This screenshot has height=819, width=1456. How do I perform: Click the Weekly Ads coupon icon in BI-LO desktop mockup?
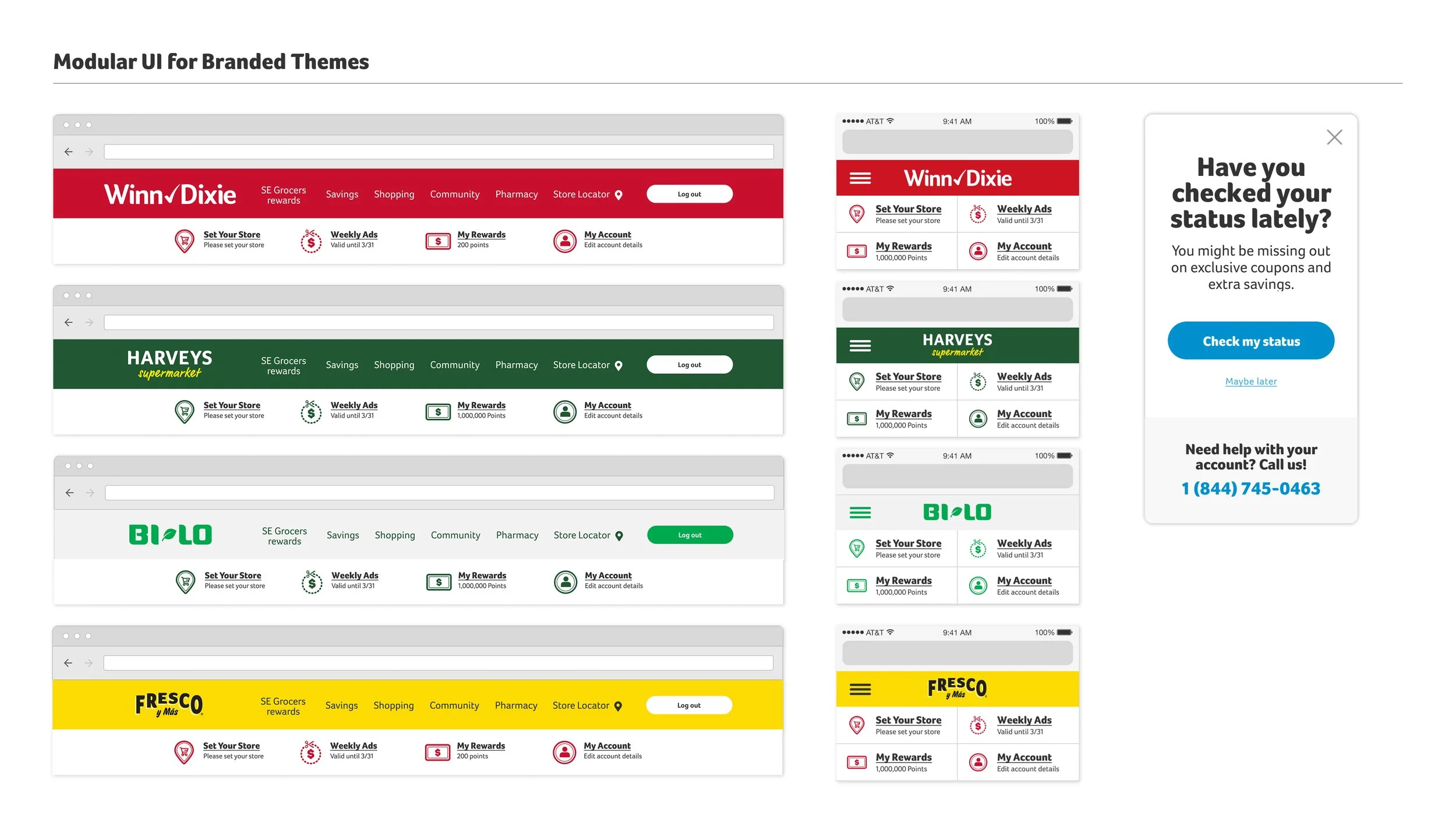[x=312, y=582]
